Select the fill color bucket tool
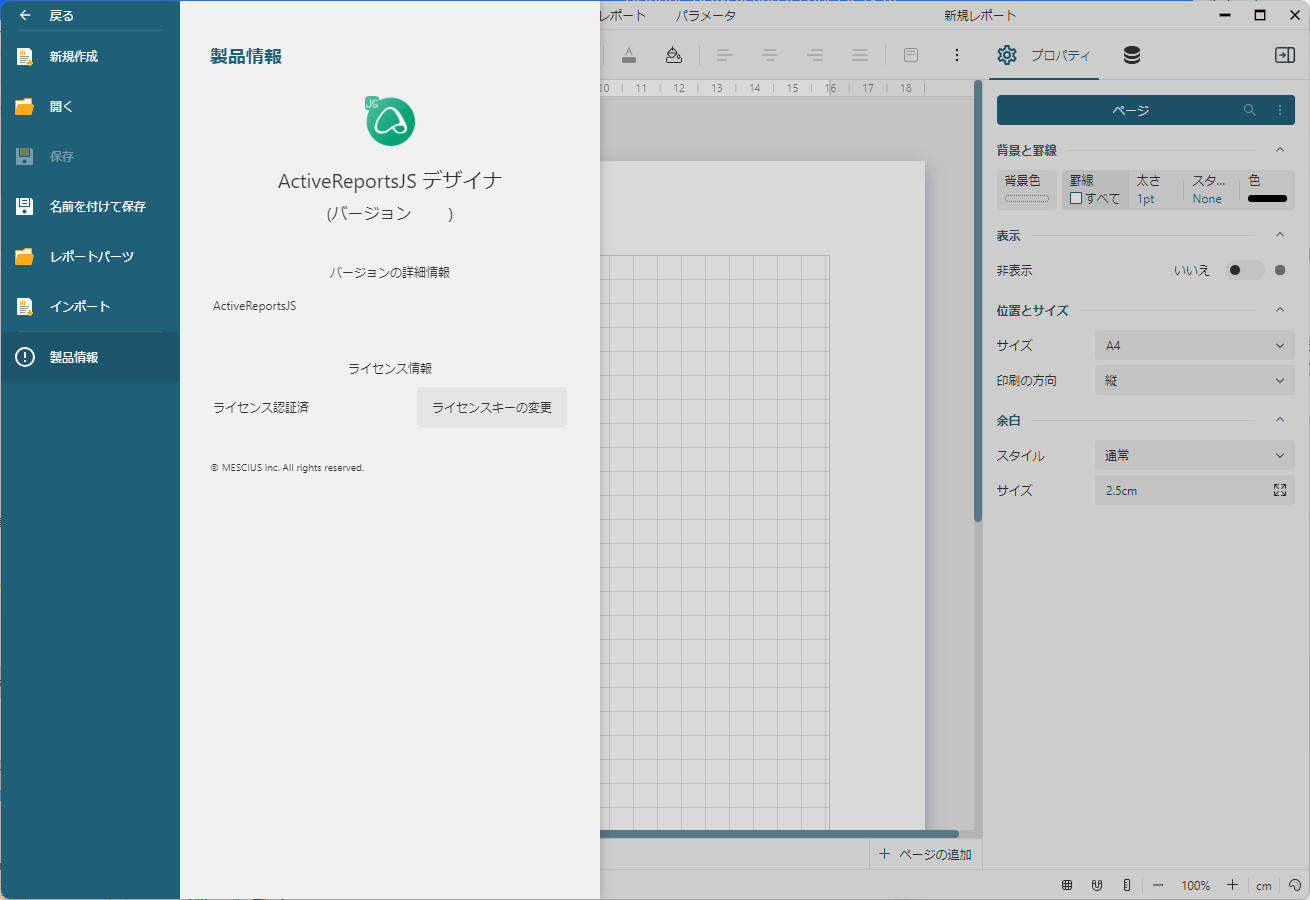This screenshot has height=900, width=1310. [x=674, y=55]
